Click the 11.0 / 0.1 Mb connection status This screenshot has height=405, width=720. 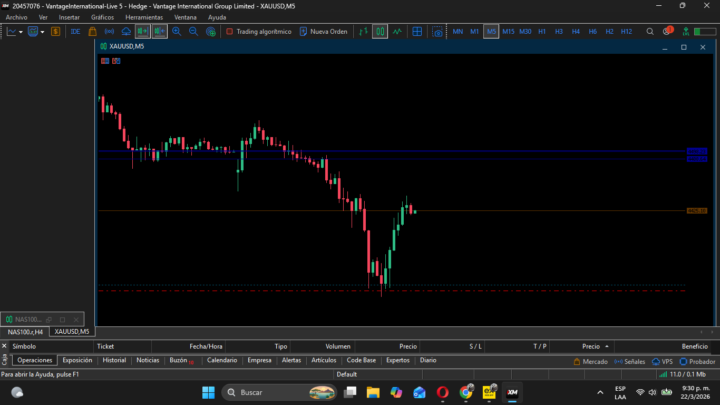[x=682, y=374]
